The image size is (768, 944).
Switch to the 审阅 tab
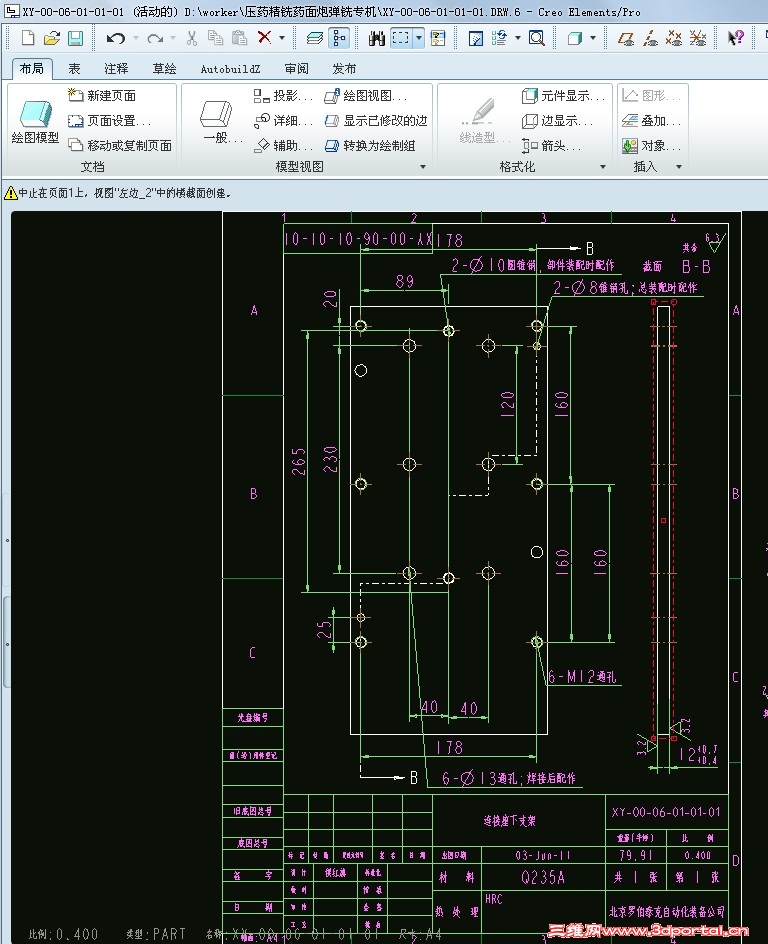(x=296, y=69)
